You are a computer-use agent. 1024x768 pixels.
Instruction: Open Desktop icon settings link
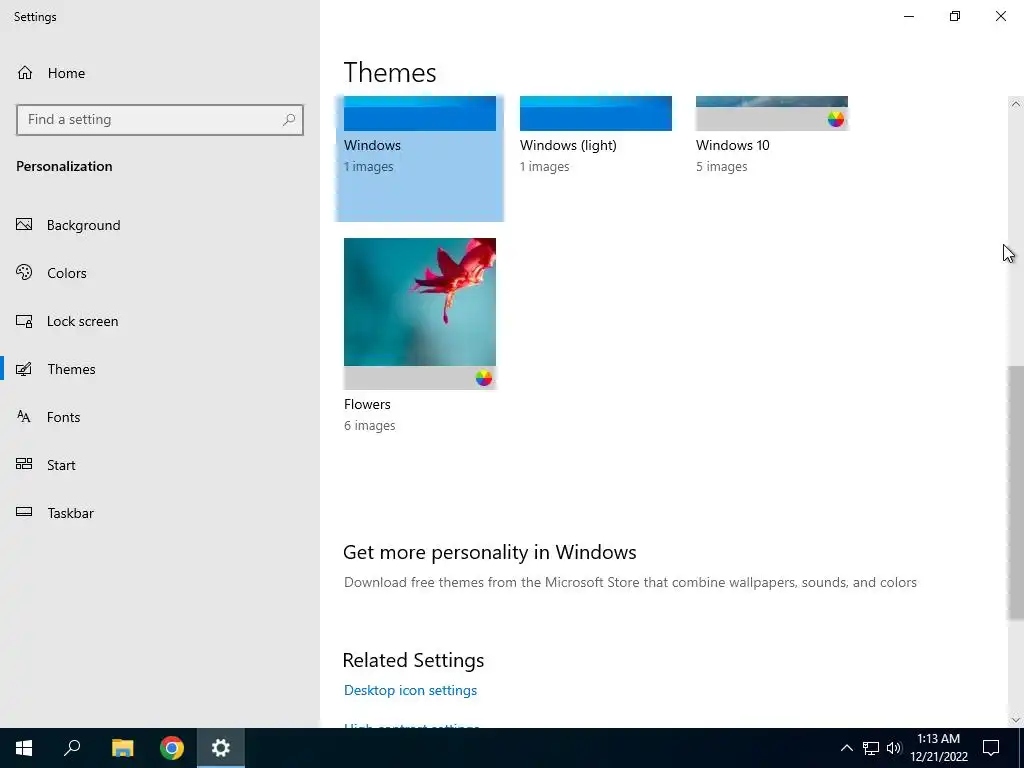pos(410,690)
